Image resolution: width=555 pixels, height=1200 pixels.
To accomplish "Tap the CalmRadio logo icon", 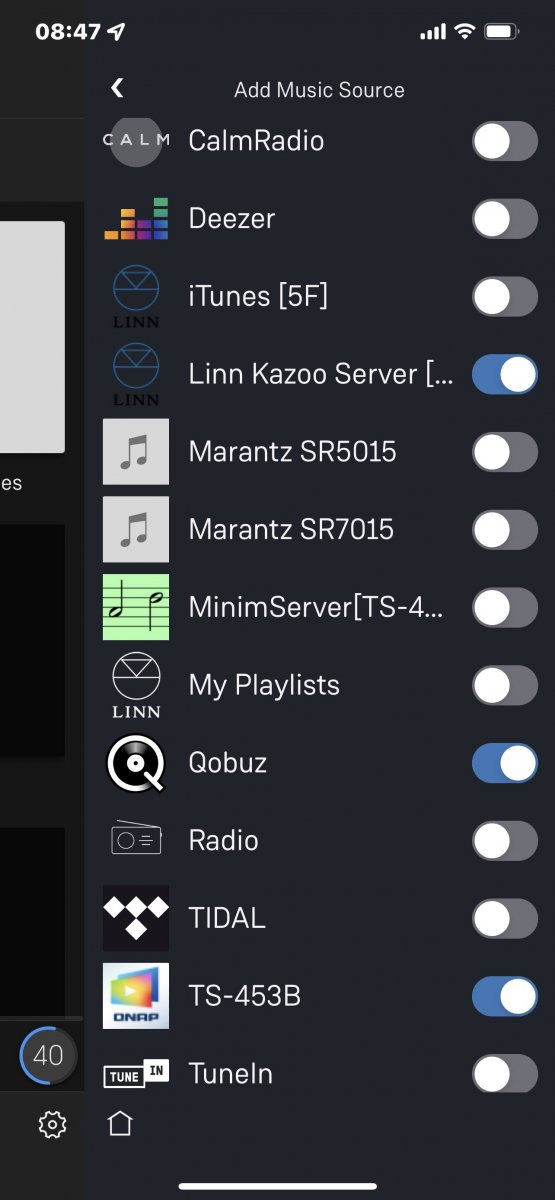I will click(135, 141).
